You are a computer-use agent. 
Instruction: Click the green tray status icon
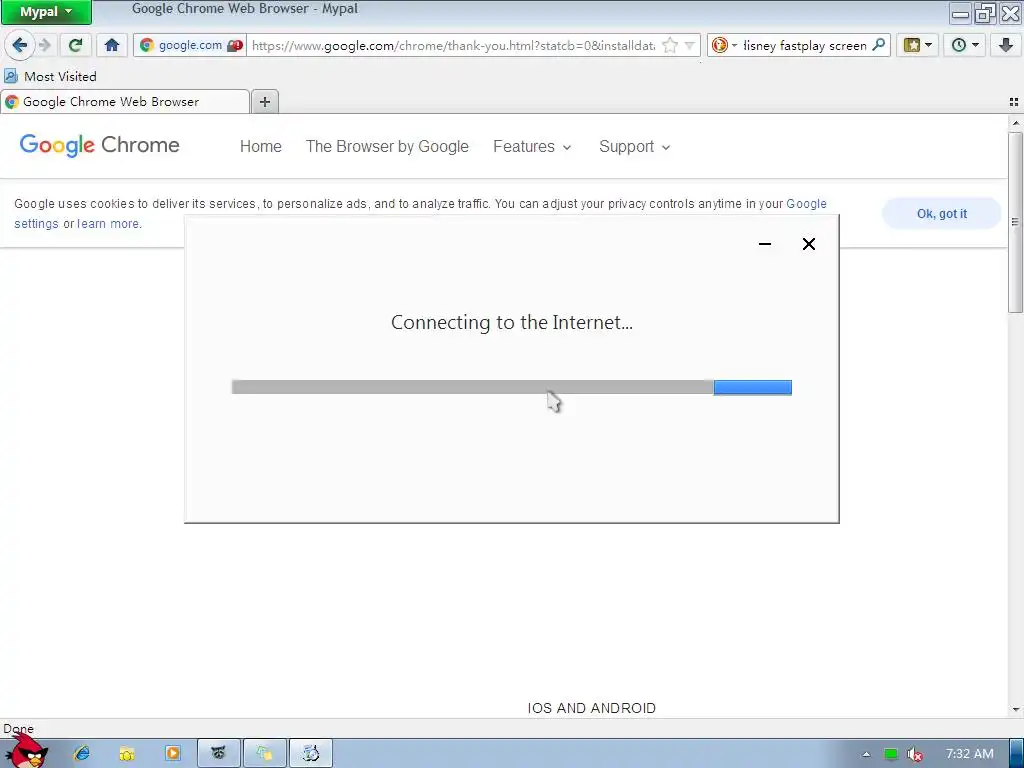[891, 754]
